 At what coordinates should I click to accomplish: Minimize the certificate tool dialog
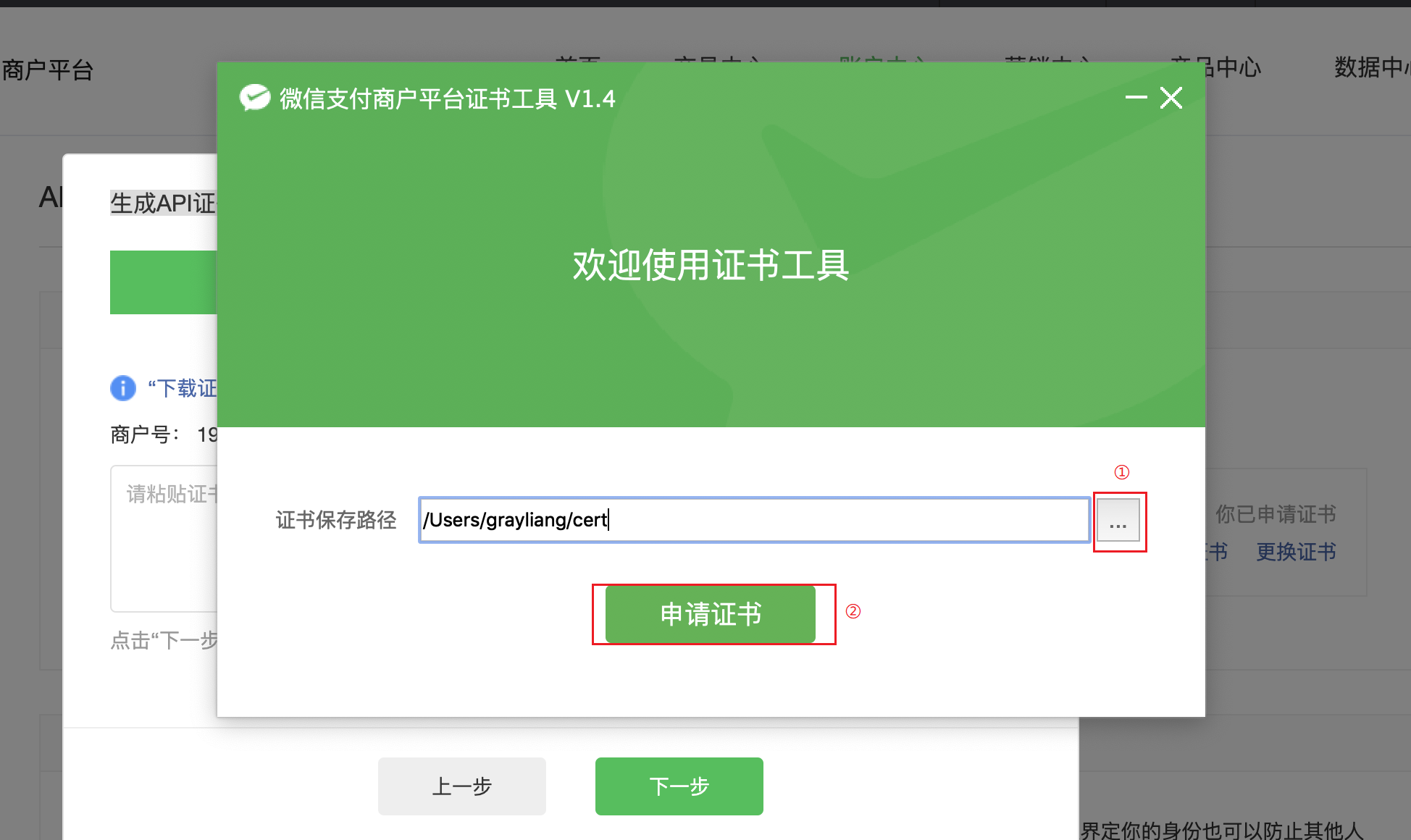click(x=1135, y=98)
